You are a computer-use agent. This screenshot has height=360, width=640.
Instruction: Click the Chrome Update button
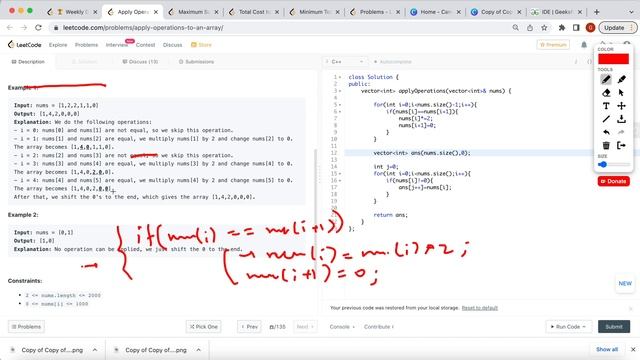617,28
